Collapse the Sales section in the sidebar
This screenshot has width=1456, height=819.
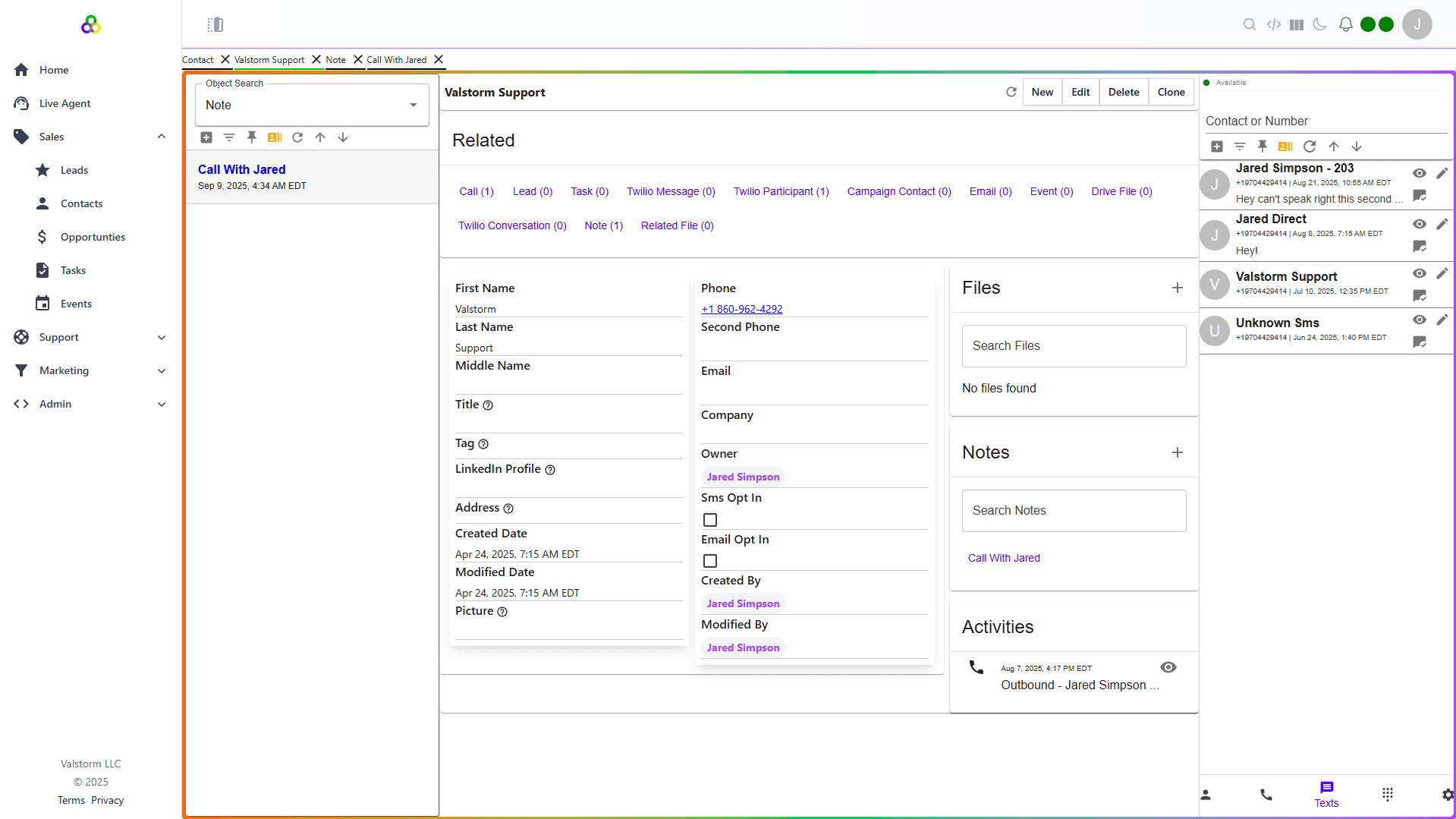coord(162,137)
